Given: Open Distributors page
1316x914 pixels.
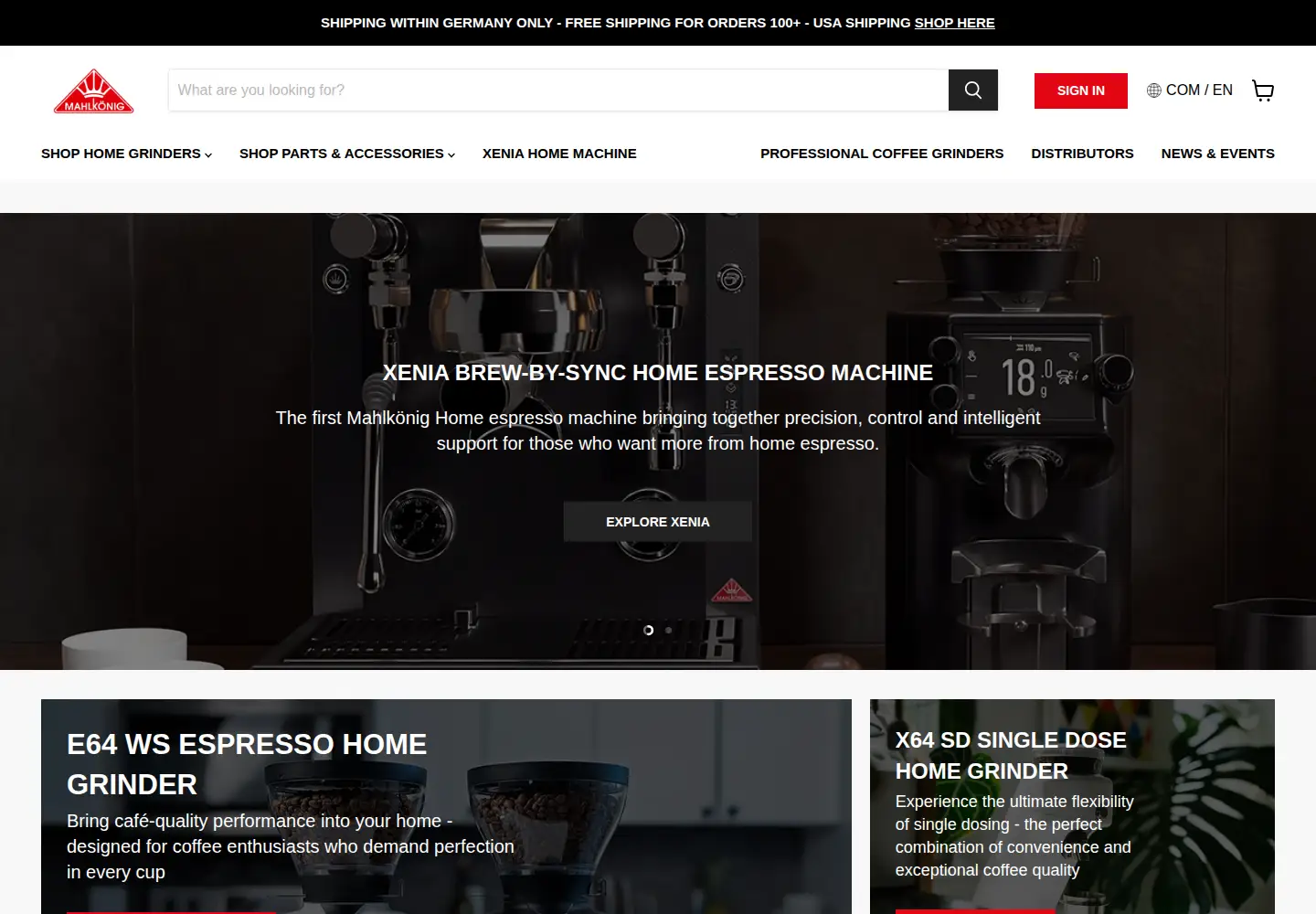Looking at the screenshot, I should (1082, 154).
